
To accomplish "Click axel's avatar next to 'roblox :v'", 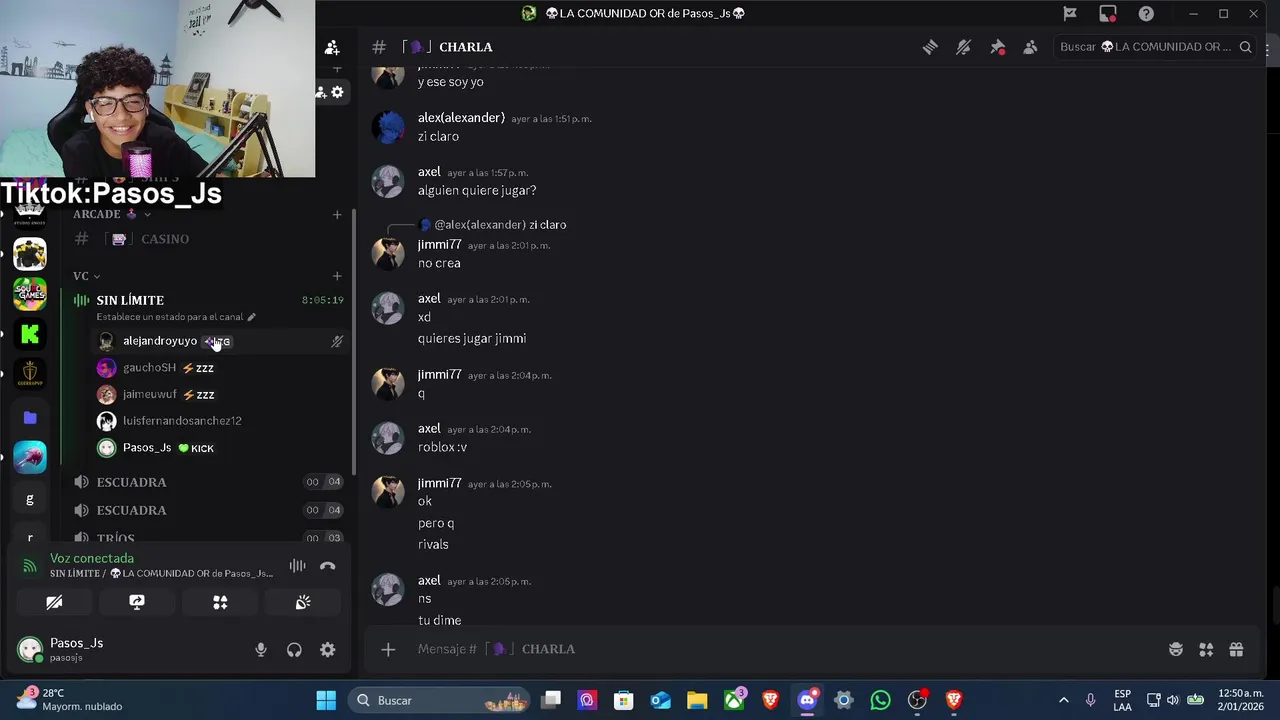I will [388, 437].
